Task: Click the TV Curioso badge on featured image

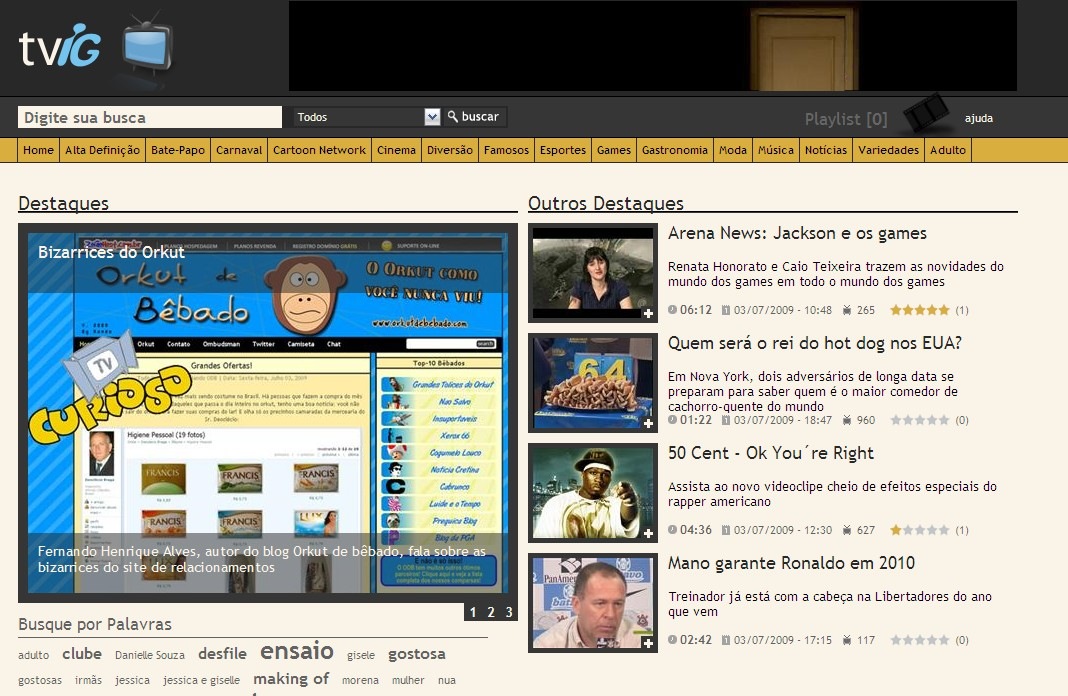Action: pyautogui.click(x=109, y=388)
